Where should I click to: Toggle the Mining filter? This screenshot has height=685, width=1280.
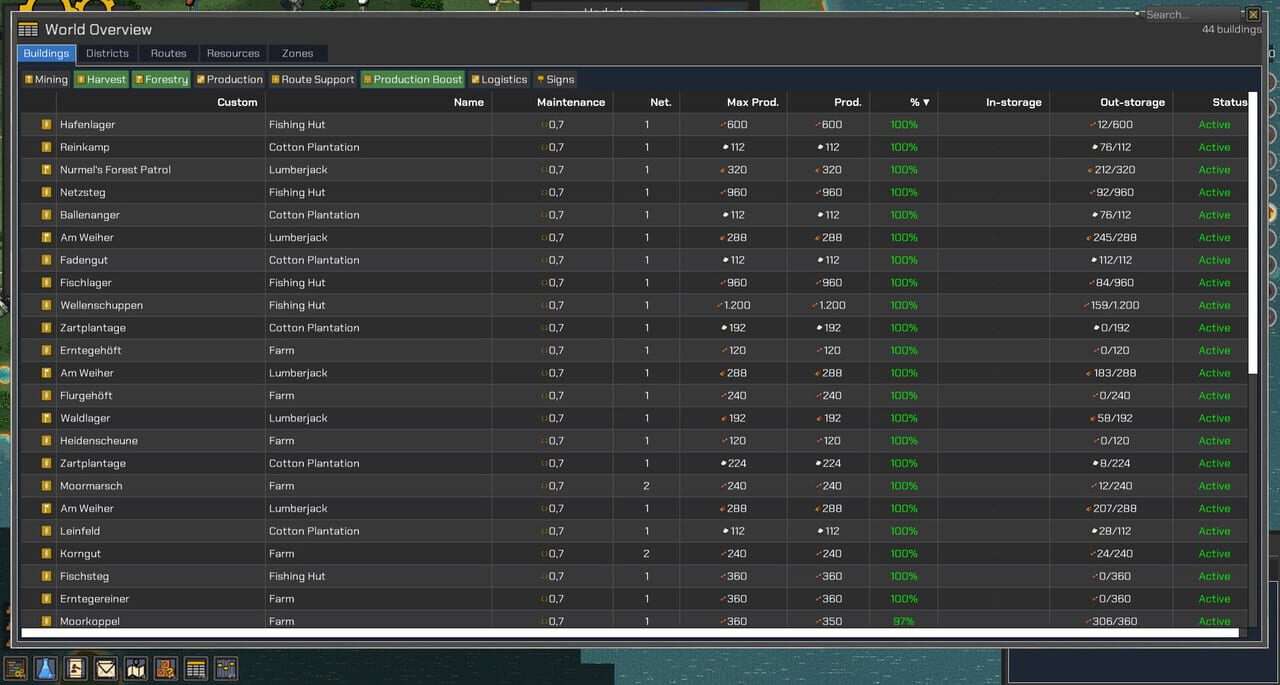click(46, 79)
